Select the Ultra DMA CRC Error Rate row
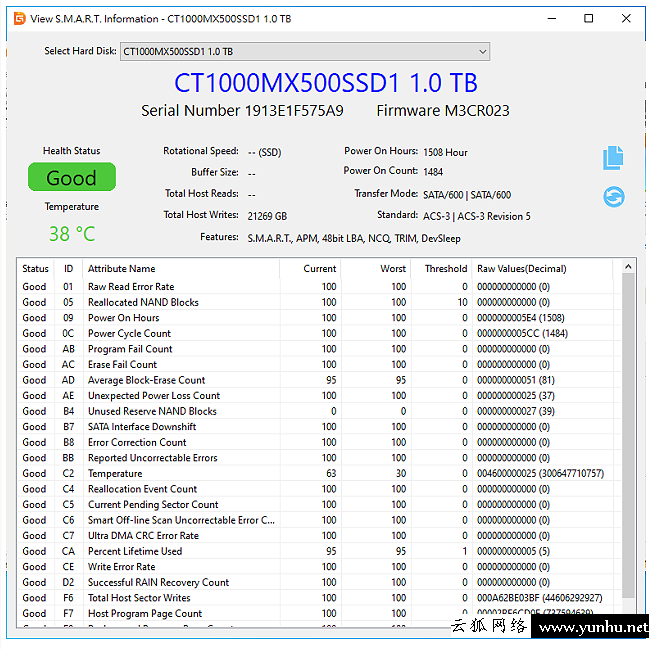This screenshot has height=649, width=652. tap(319, 535)
